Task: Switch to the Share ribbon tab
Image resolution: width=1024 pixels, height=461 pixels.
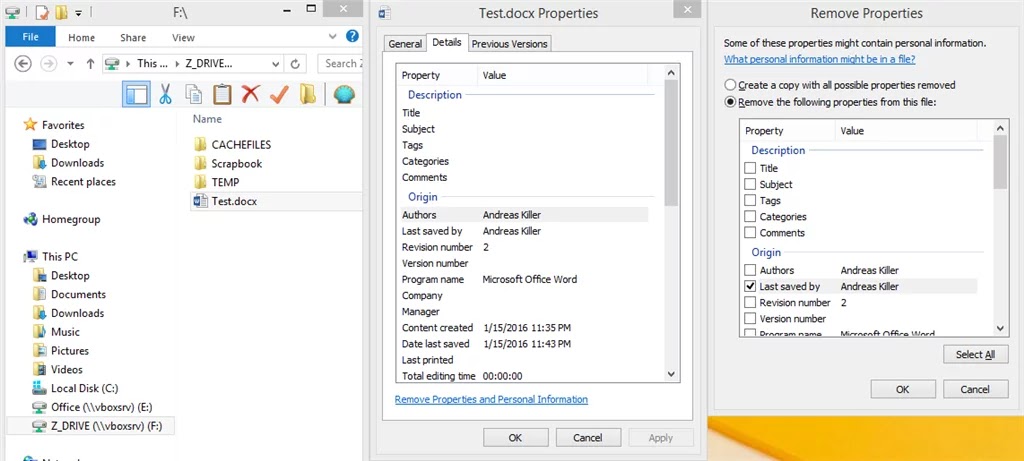Action: (x=133, y=38)
